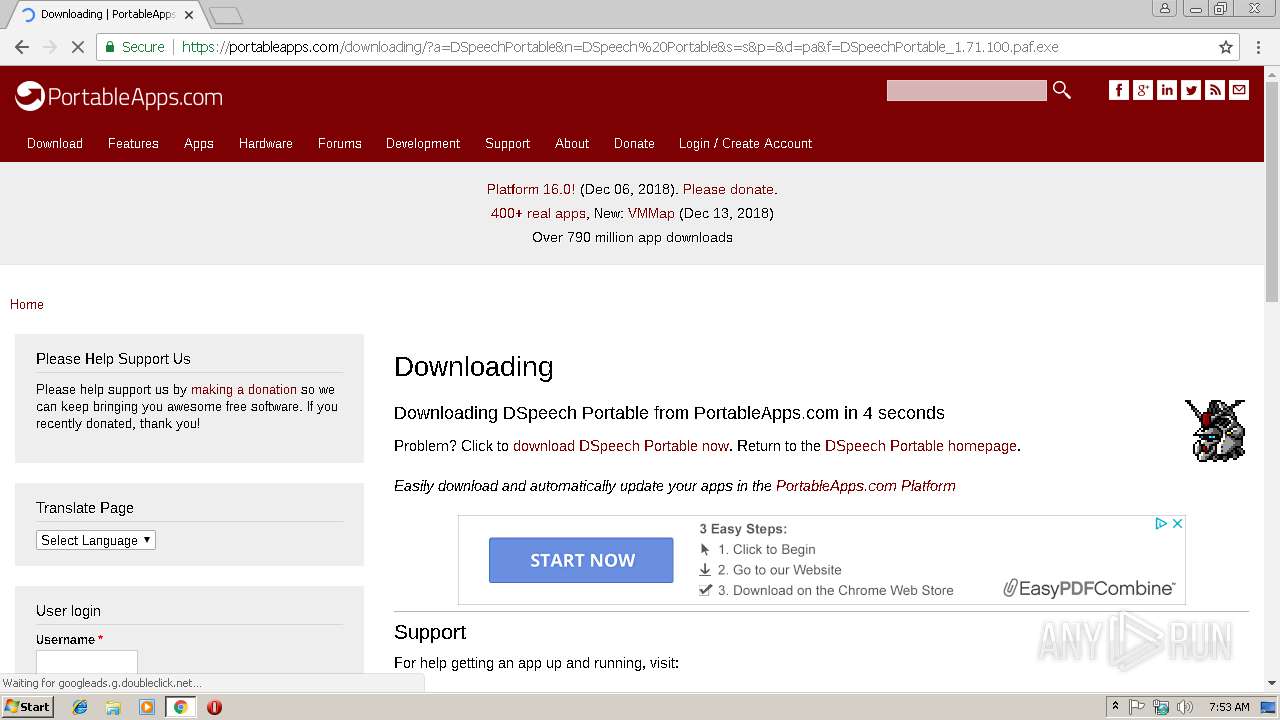Screen dimensions: 1280x720
Task: Open the Download menu item
Action: (55, 143)
